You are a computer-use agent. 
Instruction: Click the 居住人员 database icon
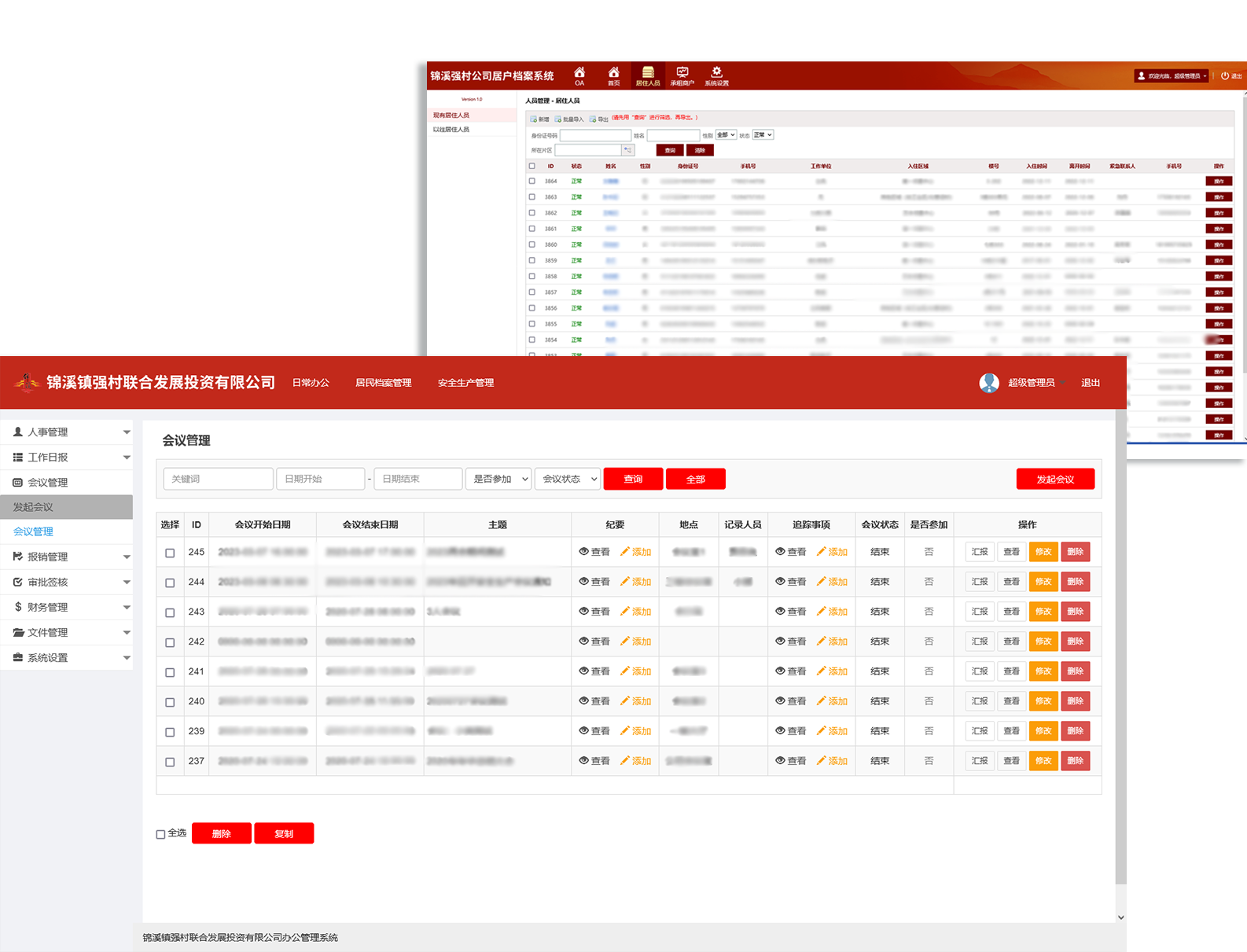(648, 73)
